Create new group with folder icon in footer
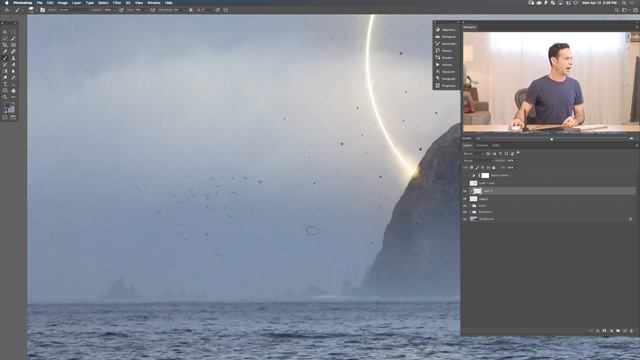Screen dimensions: 640x360 point(618,331)
